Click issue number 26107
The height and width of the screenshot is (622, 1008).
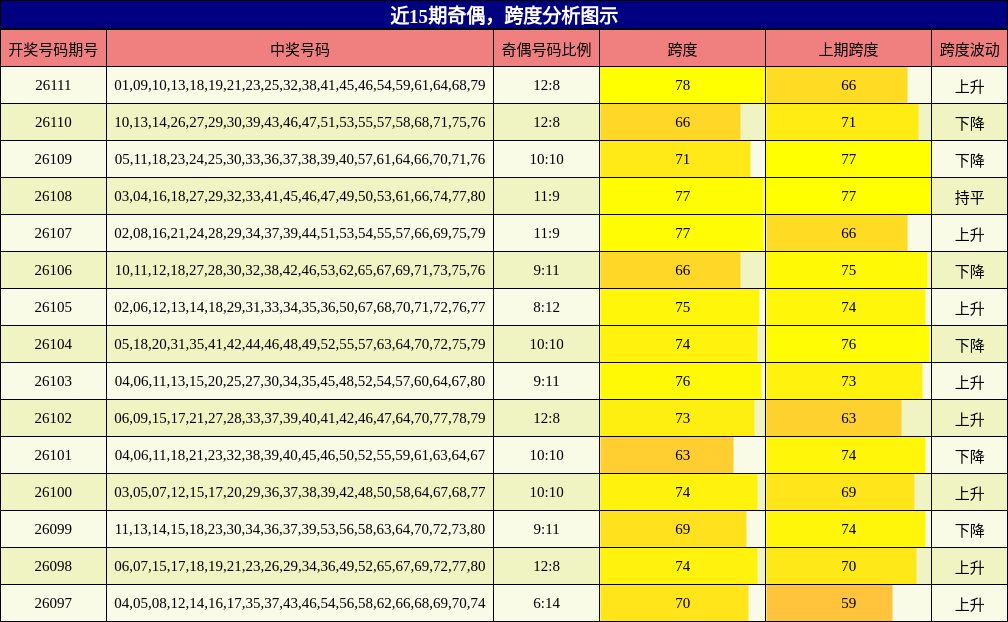tap(53, 233)
